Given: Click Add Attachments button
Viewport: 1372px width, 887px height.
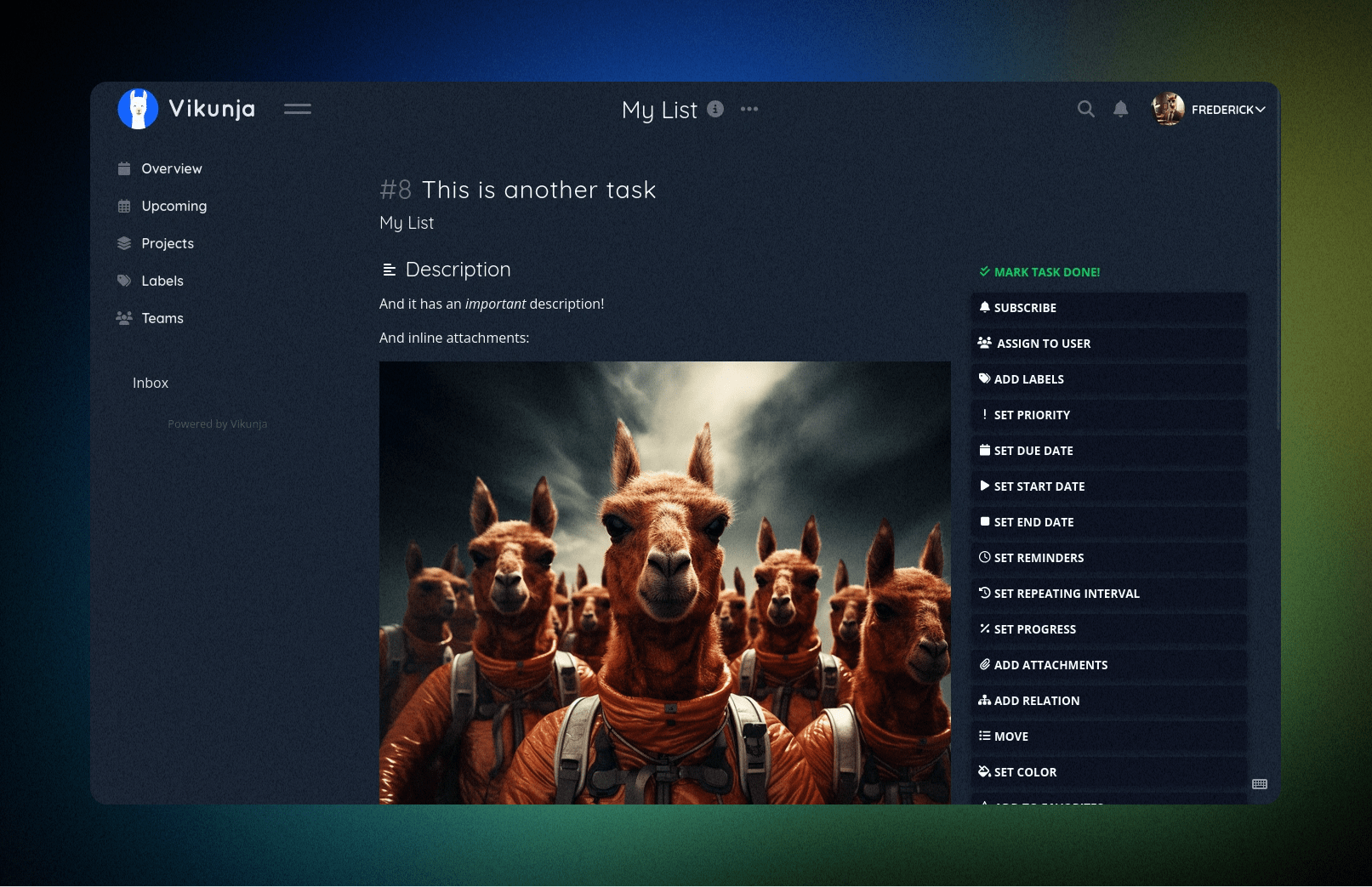Looking at the screenshot, I should 1109,665.
